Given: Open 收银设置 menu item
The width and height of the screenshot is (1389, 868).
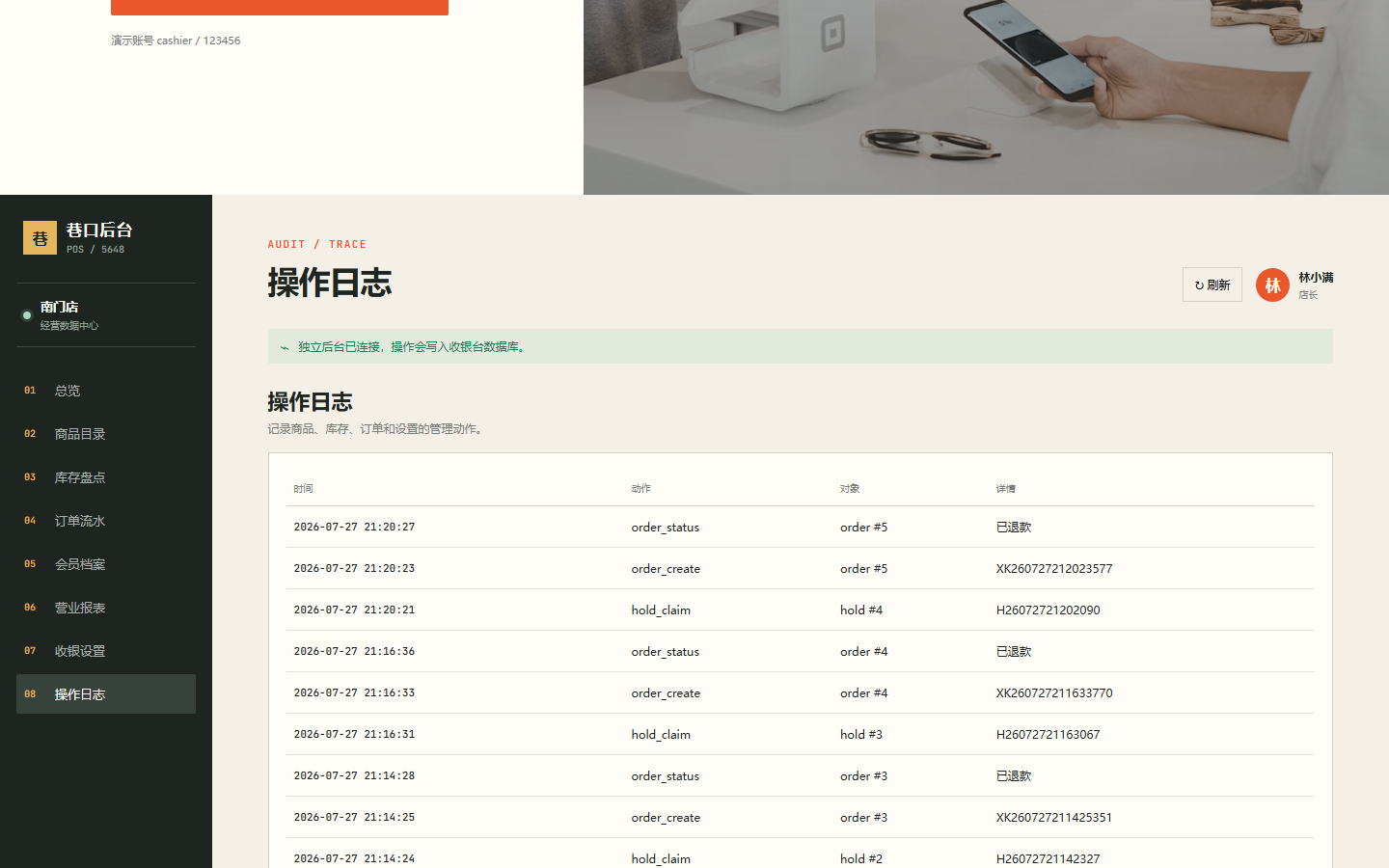Looking at the screenshot, I should (x=106, y=651).
